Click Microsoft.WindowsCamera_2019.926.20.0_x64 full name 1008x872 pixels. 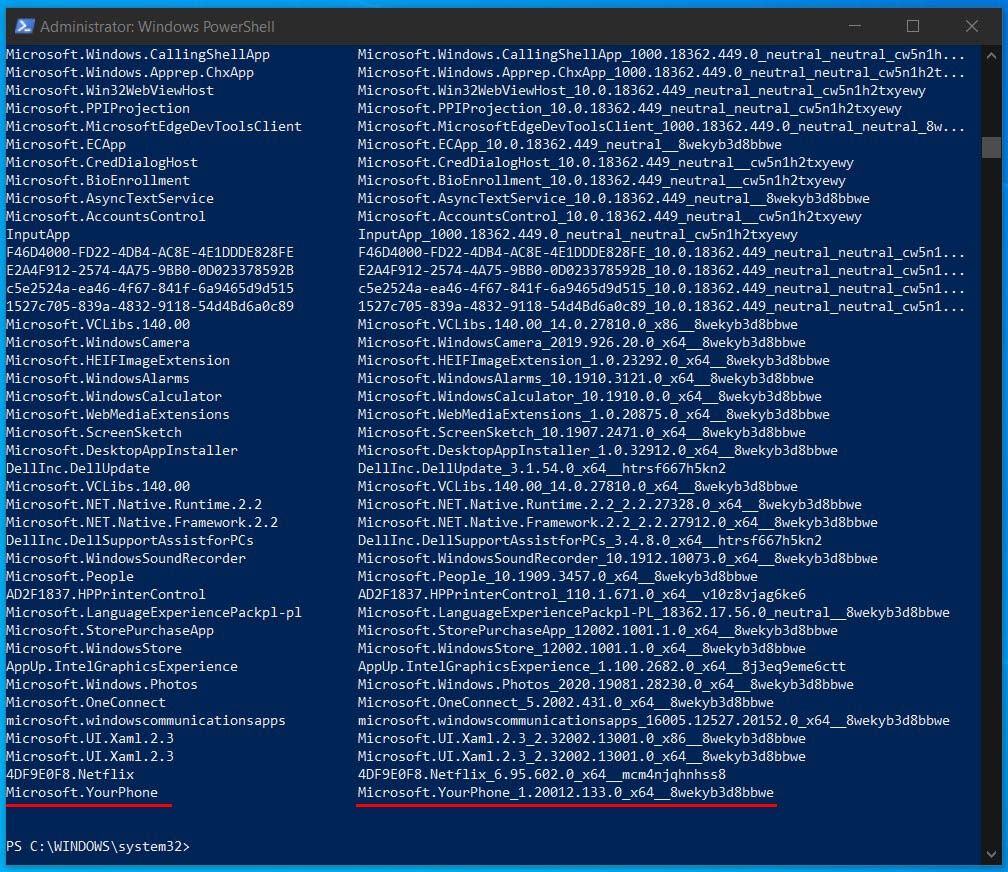pos(582,342)
